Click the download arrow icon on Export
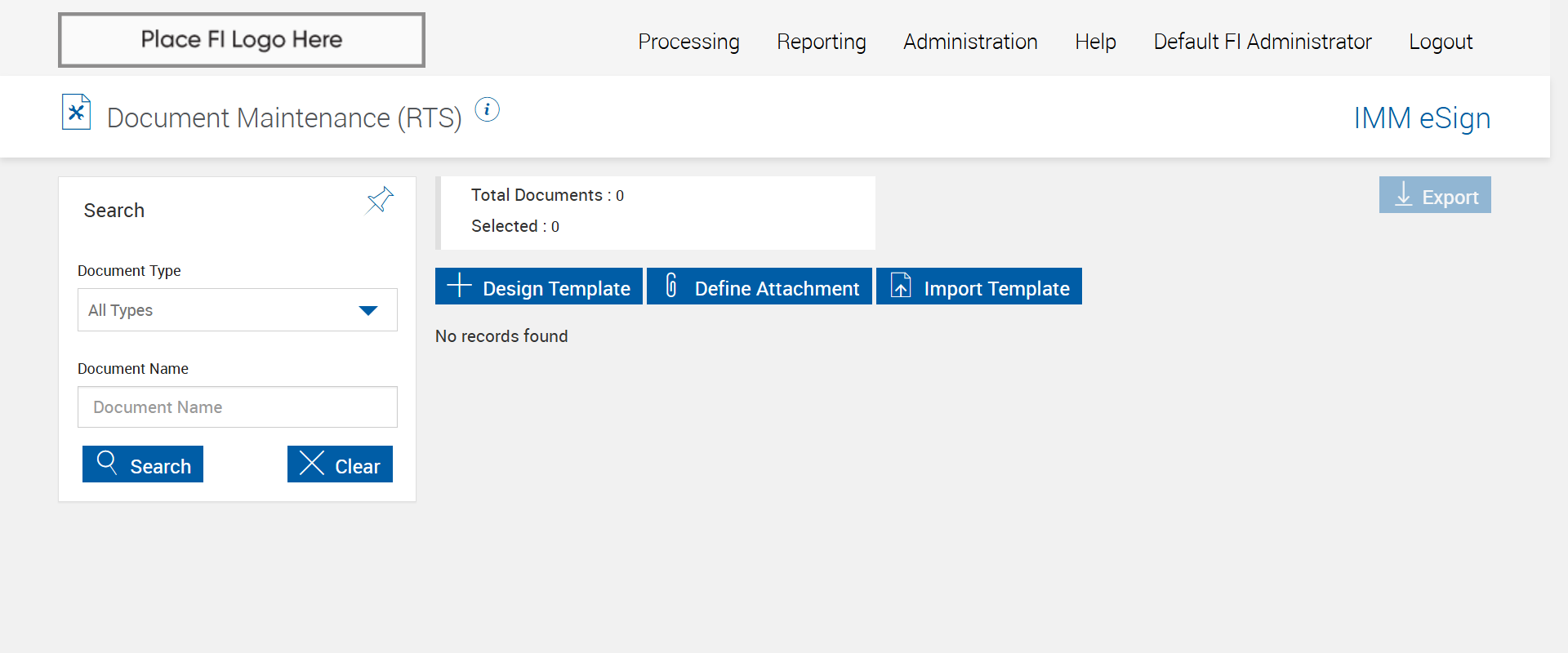 (1403, 195)
